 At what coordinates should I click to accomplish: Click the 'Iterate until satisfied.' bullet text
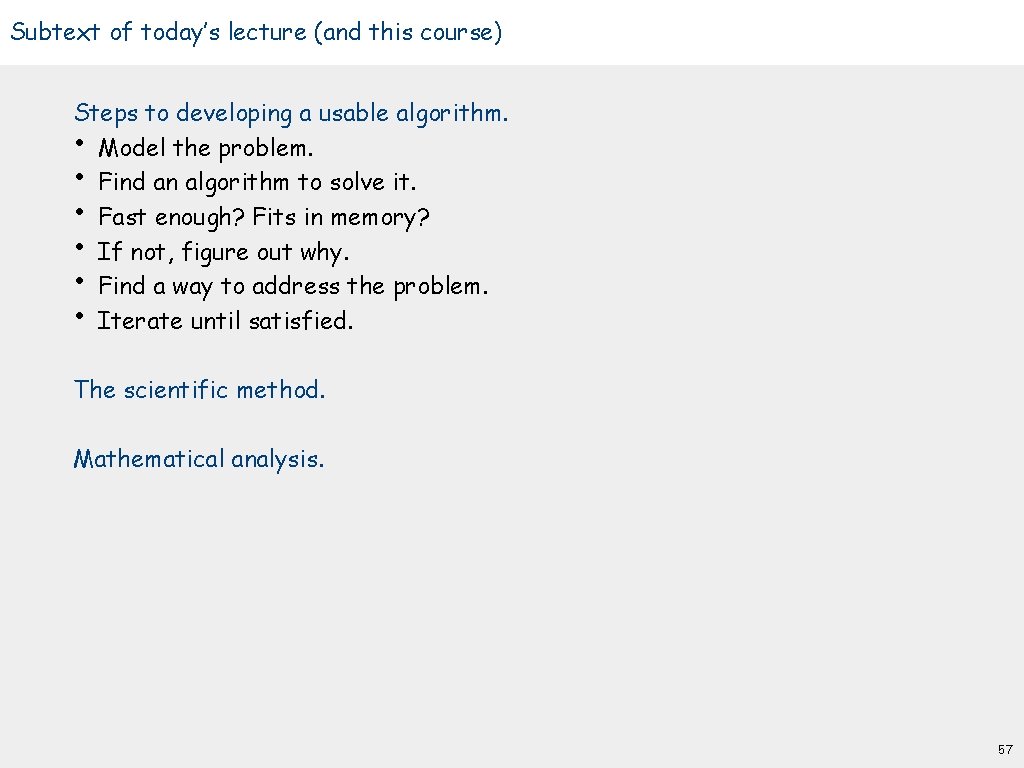225,321
